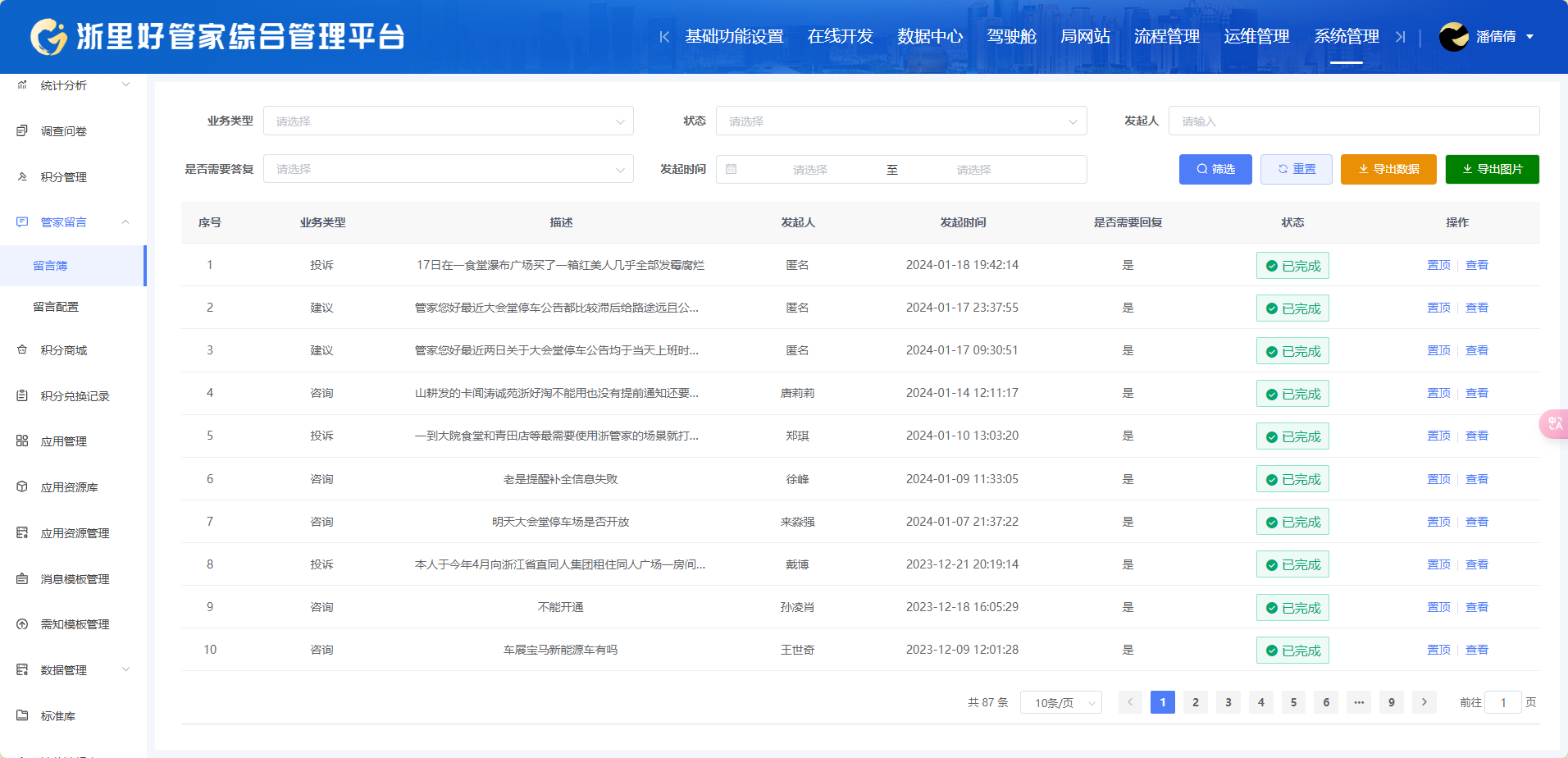Open the 系统管理 top menu

[x=1347, y=37]
